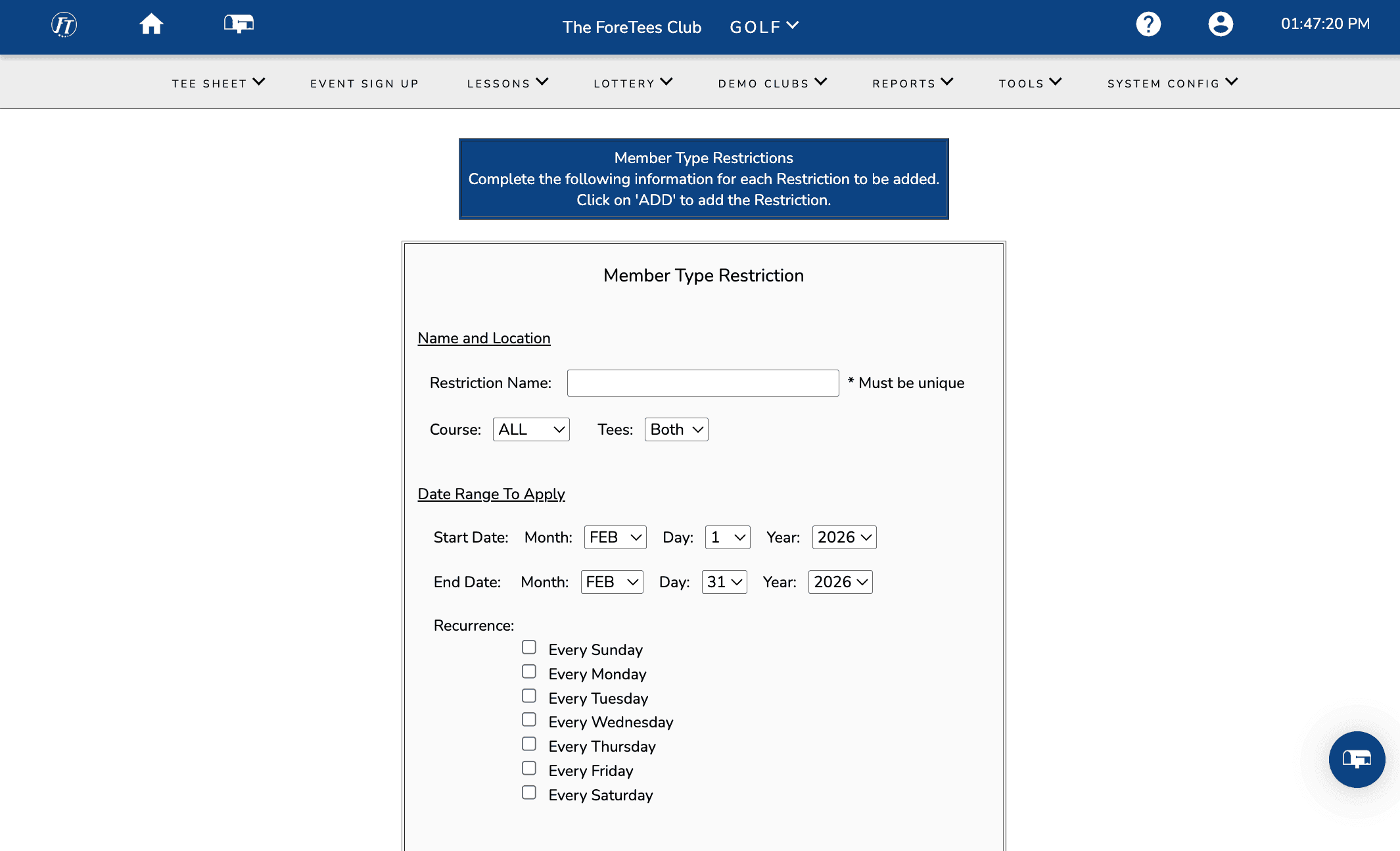Open the user account profile icon
Screen dimensions: 1400x851
click(x=1221, y=24)
